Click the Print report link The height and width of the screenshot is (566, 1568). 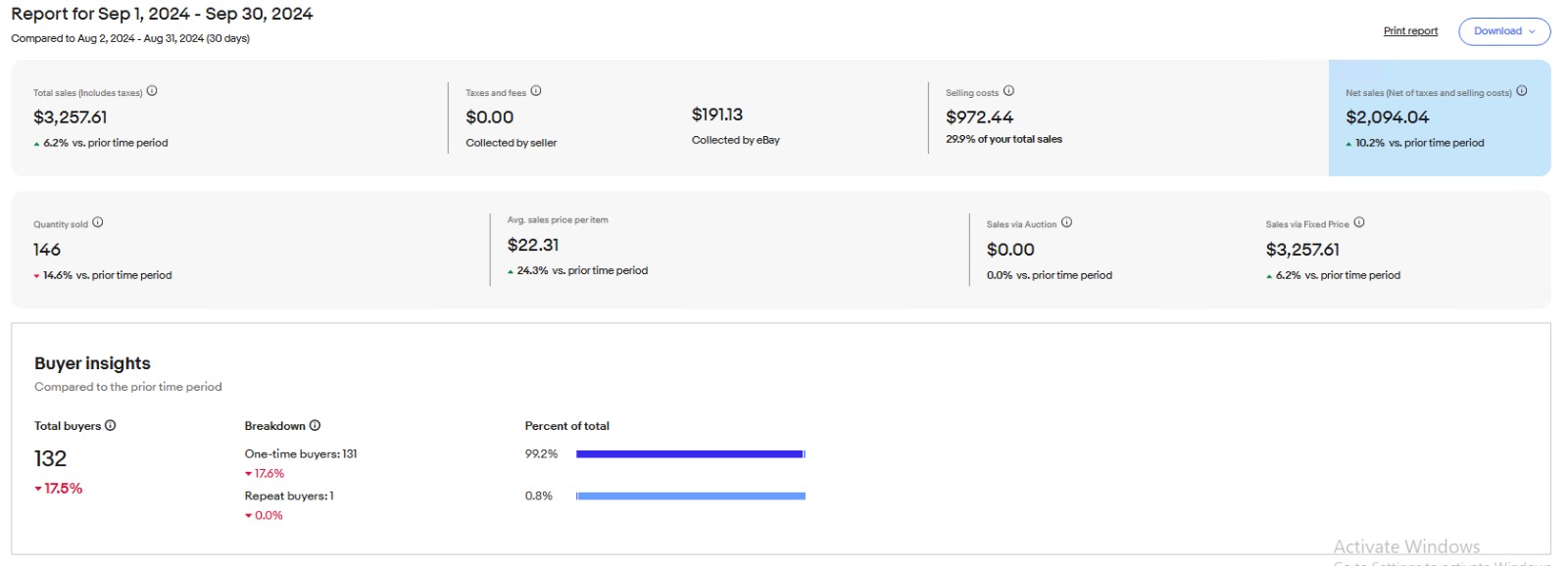click(x=1410, y=31)
